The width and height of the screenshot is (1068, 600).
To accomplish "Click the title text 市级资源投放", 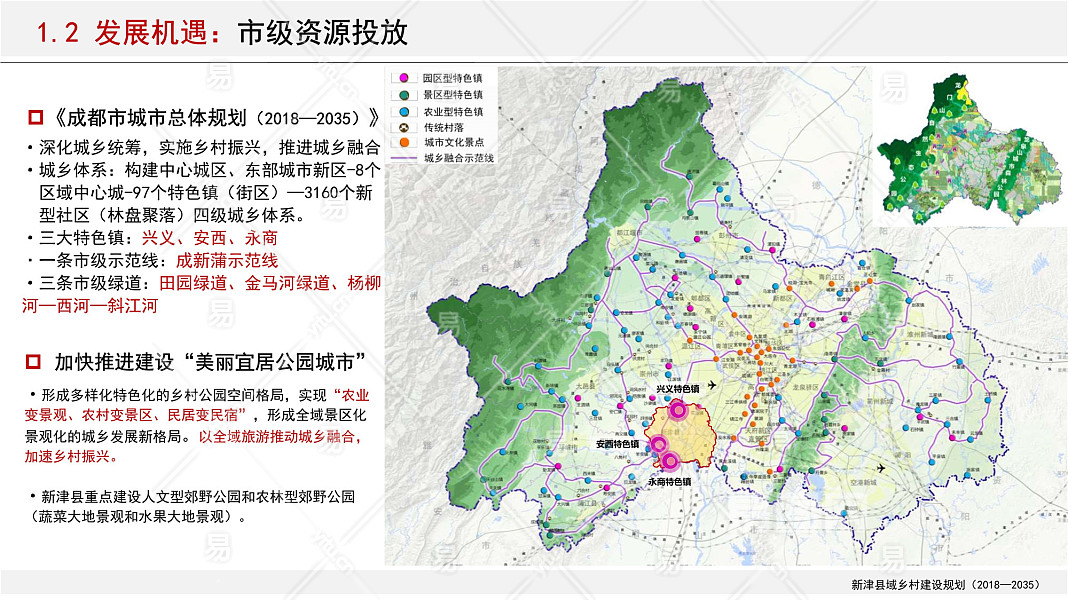I will [323, 32].
